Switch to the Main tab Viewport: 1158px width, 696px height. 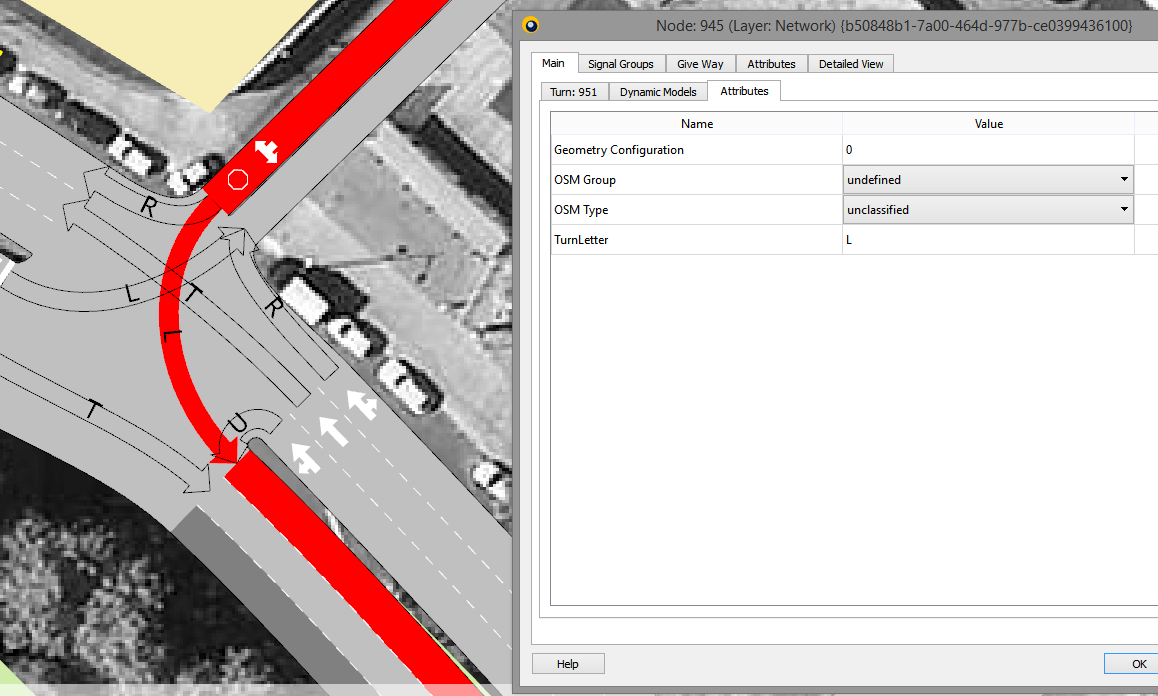[553, 64]
